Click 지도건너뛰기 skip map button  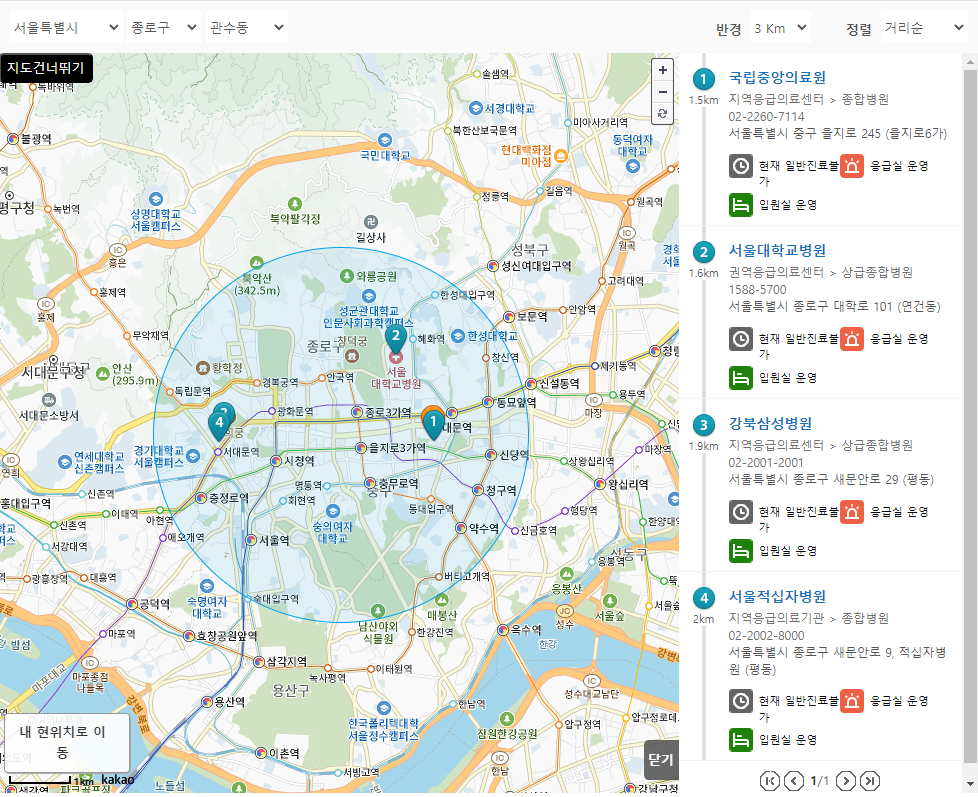tap(46, 68)
